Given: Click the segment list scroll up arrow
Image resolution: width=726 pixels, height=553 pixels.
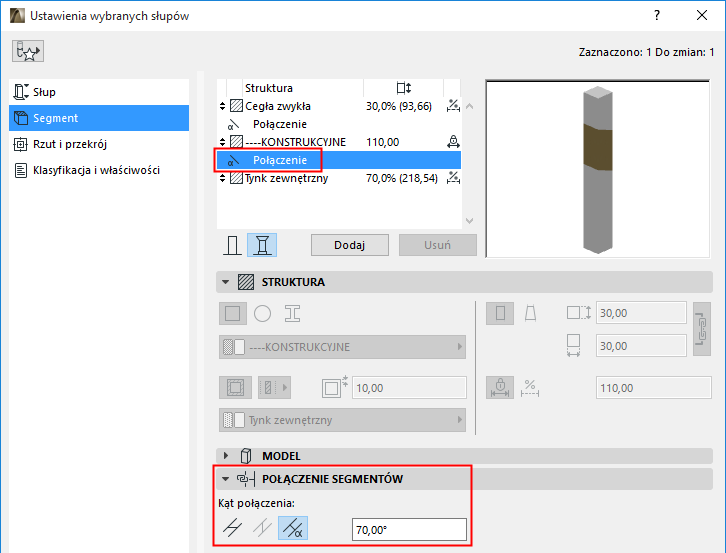Looking at the screenshot, I should point(469,106).
